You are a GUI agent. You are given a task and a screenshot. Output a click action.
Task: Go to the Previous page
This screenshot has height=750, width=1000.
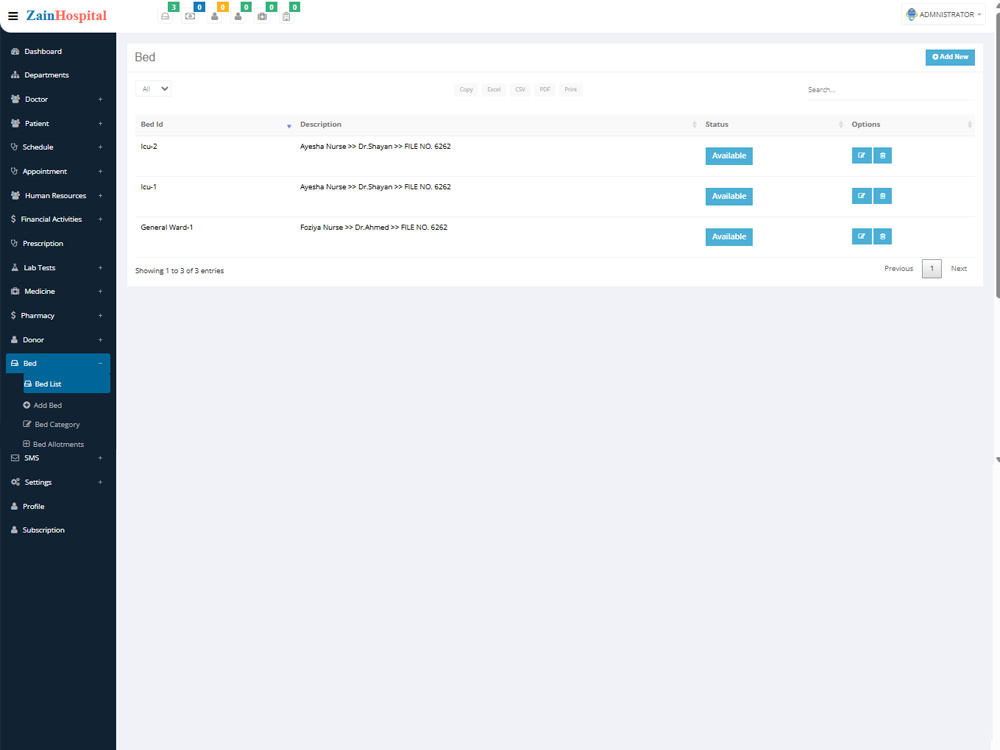[x=899, y=268]
